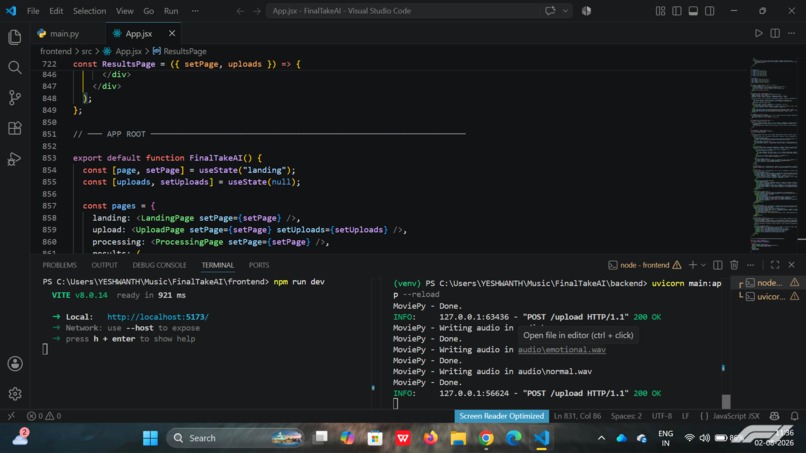Click src folder in breadcrumb

[86, 51]
